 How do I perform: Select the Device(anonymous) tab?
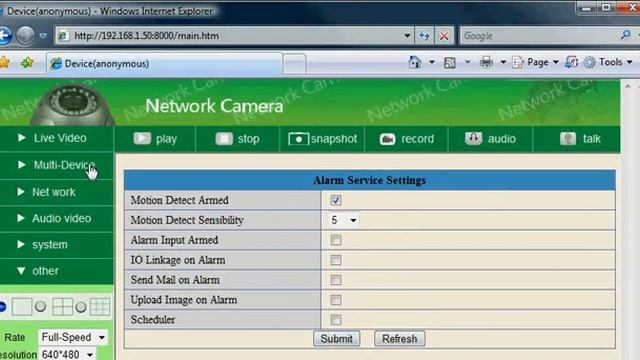(164, 64)
